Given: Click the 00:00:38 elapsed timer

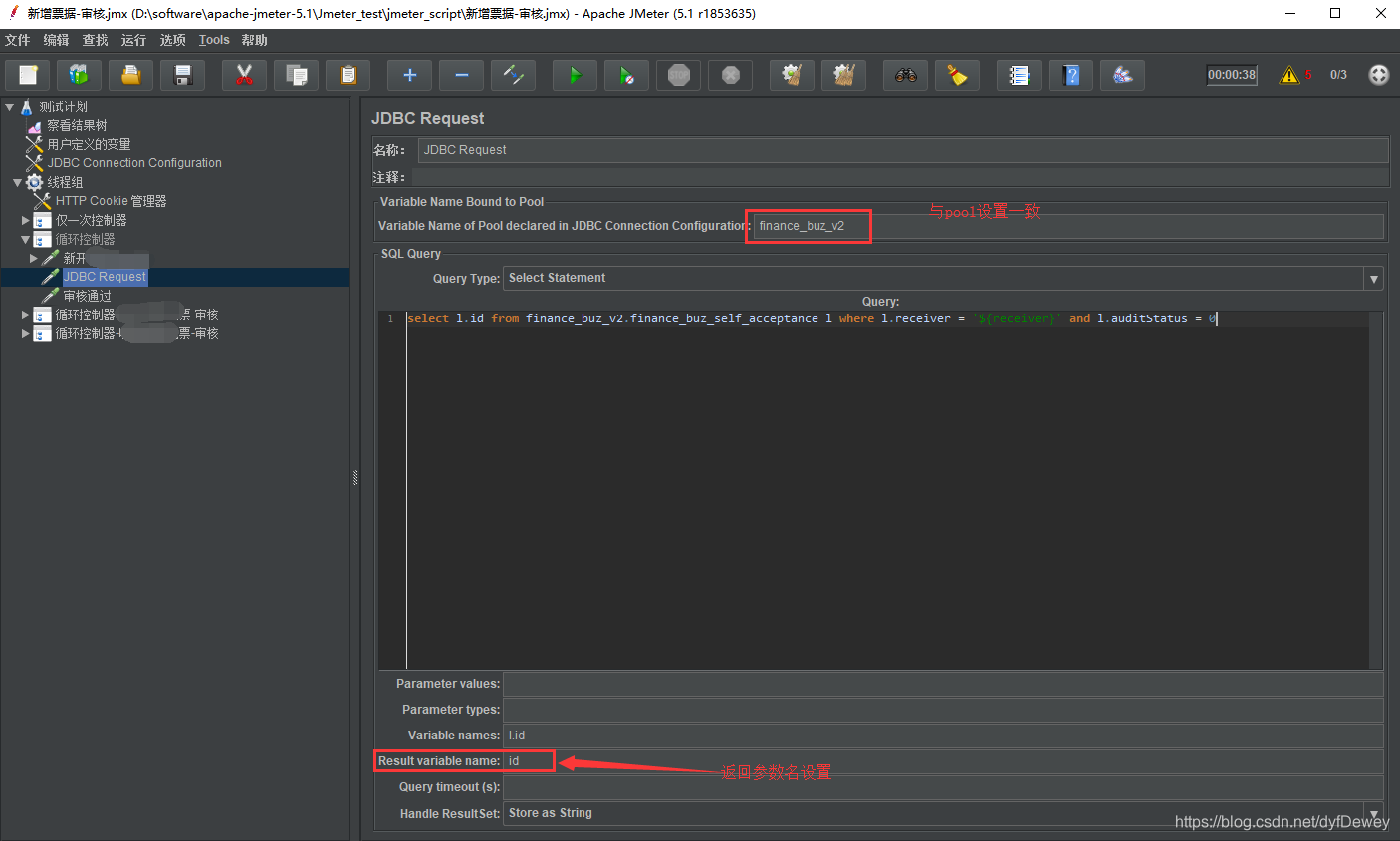Looking at the screenshot, I should [1232, 75].
